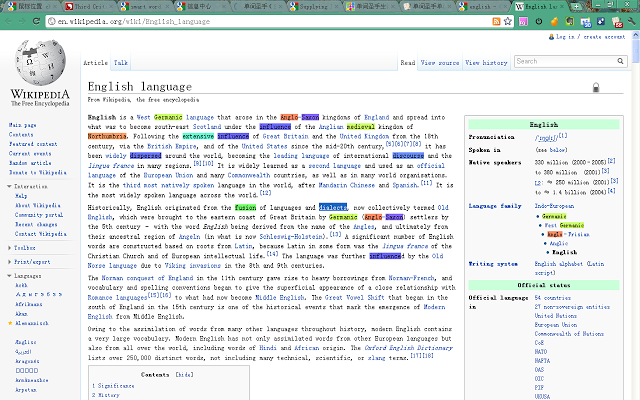Viewport: 640px width, 400px height.
Task: Open the View history tab
Action: click(x=486, y=63)
